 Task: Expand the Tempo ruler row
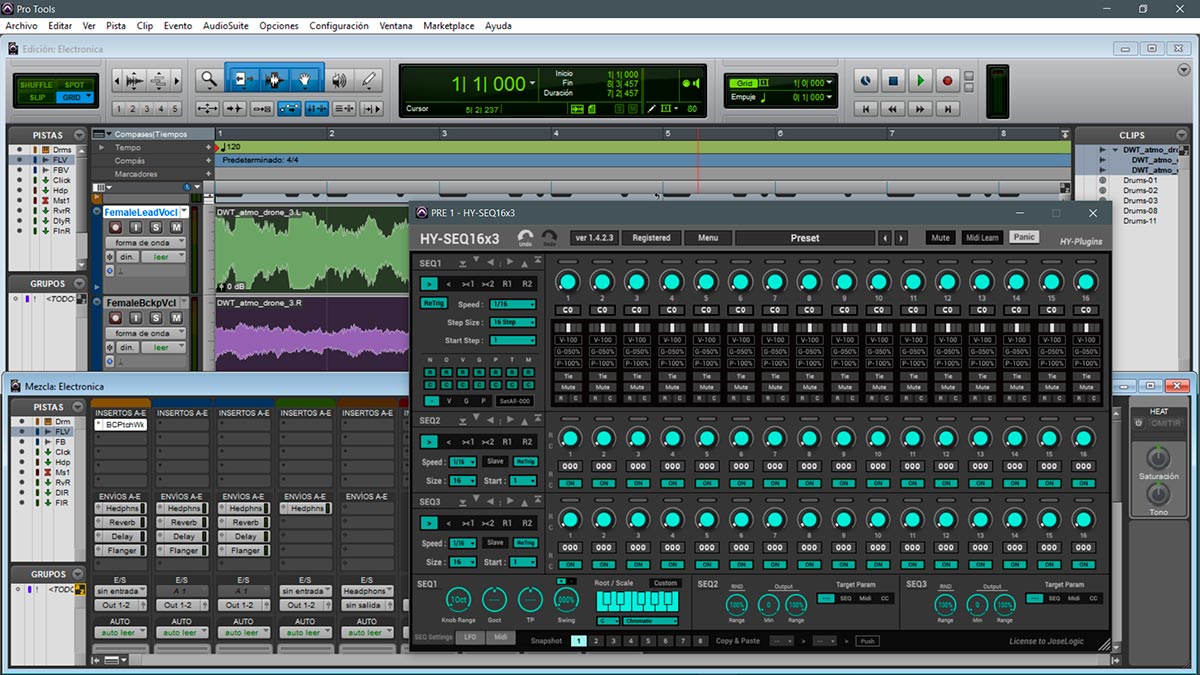(100, 147)
